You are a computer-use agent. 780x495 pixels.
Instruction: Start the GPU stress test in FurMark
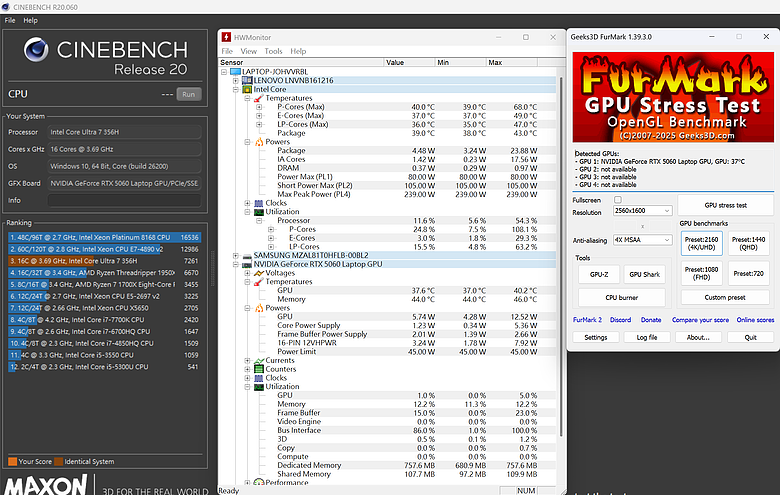click(726, 205)
